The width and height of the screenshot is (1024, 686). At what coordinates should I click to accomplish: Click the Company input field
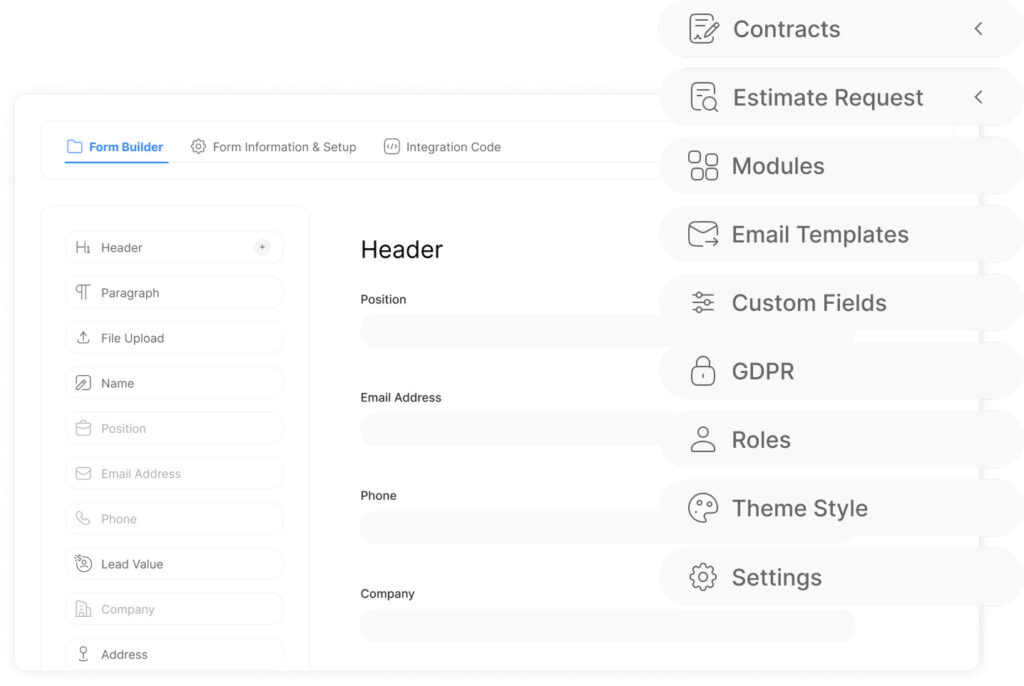point(607,625)
